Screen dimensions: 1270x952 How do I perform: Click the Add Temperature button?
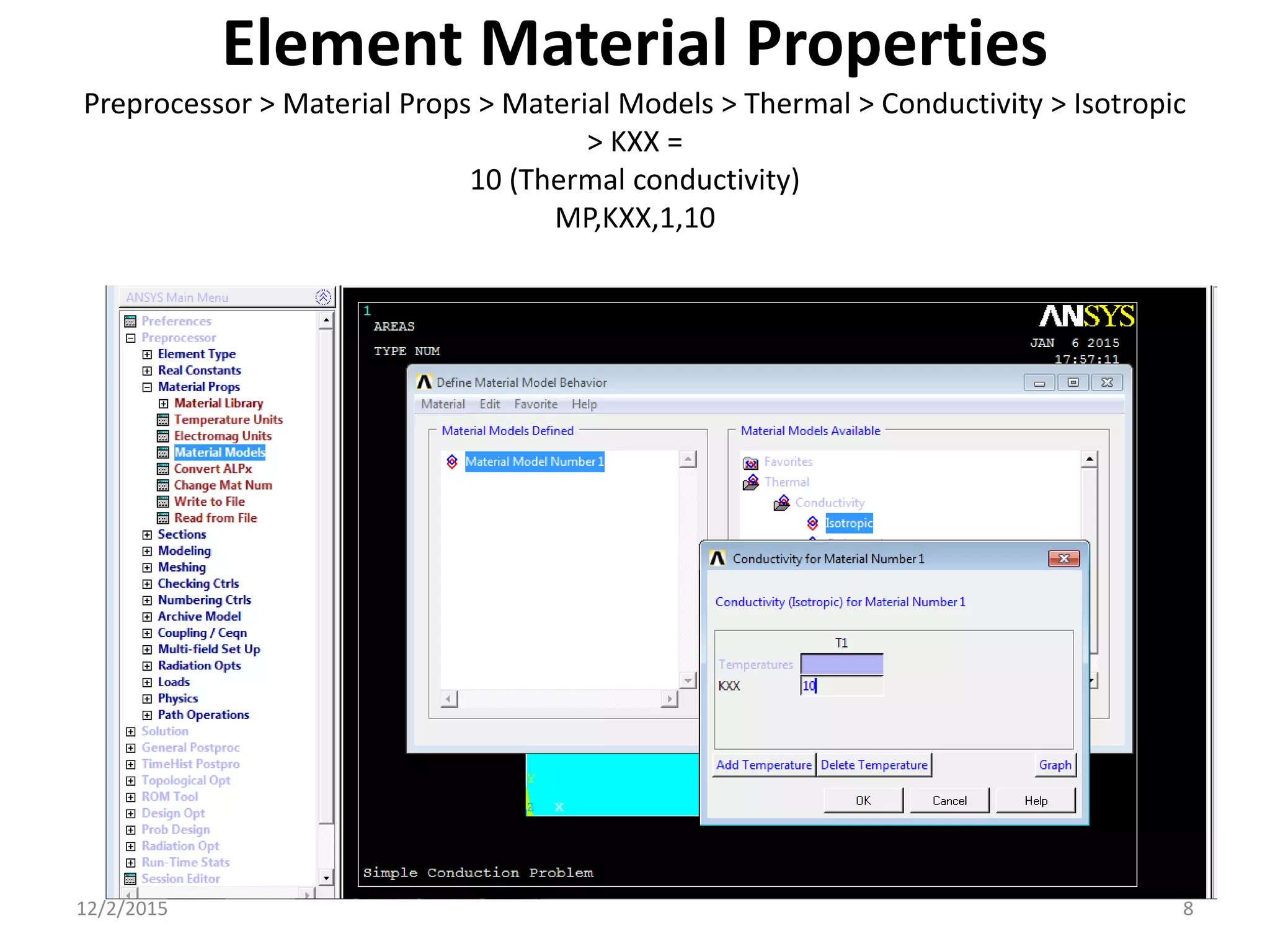coord(764,765)
